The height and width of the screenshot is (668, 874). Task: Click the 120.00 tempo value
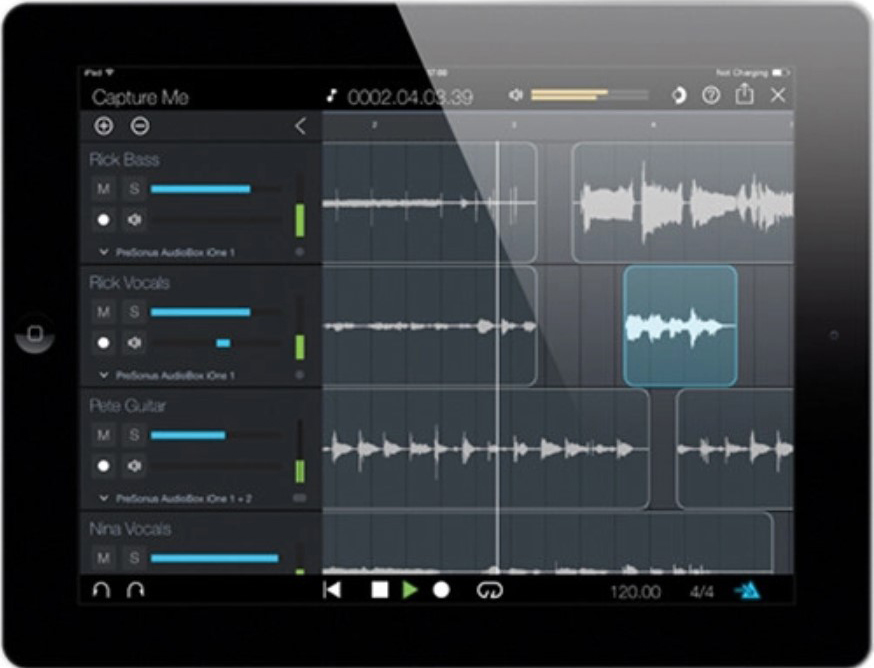click(x=635, y=592)
